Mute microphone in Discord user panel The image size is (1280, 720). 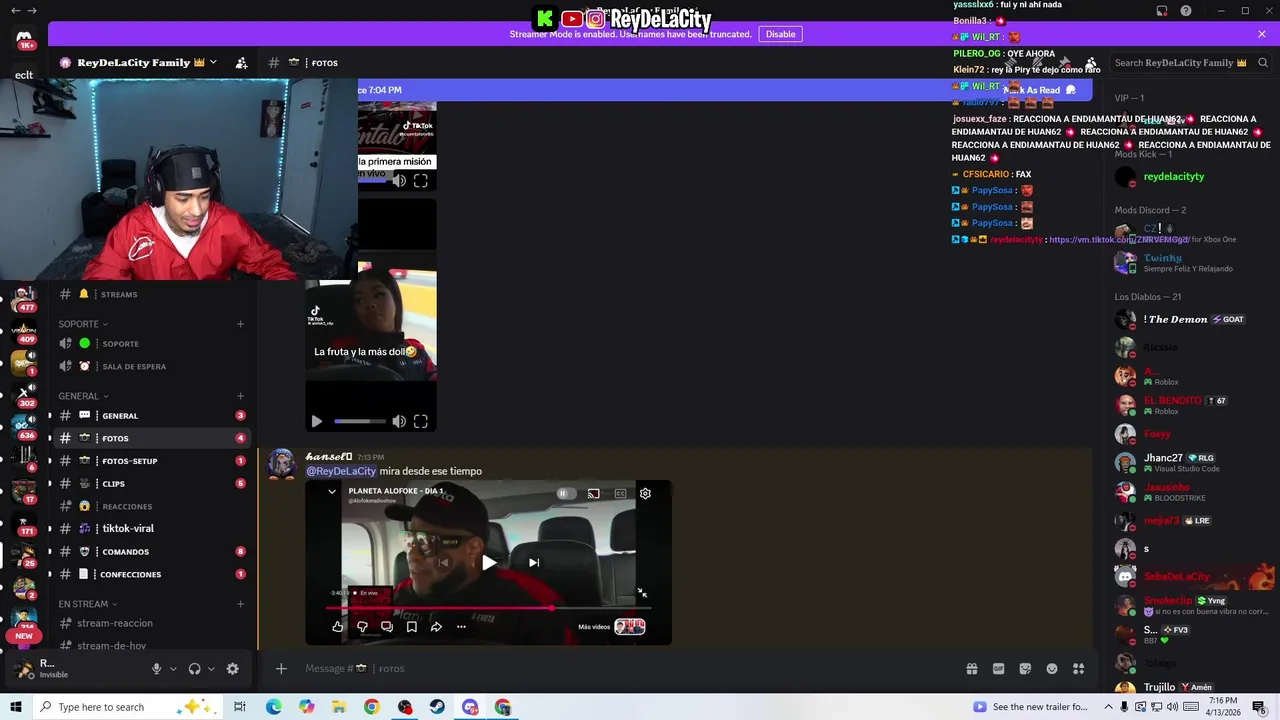(x=156, y=669)
